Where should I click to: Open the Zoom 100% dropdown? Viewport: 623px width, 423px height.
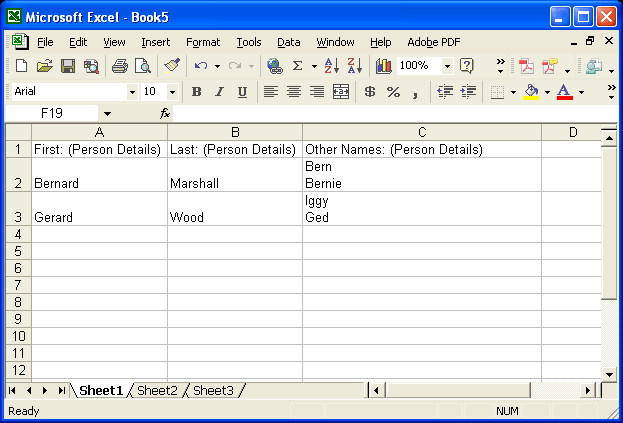coord(447,66)
